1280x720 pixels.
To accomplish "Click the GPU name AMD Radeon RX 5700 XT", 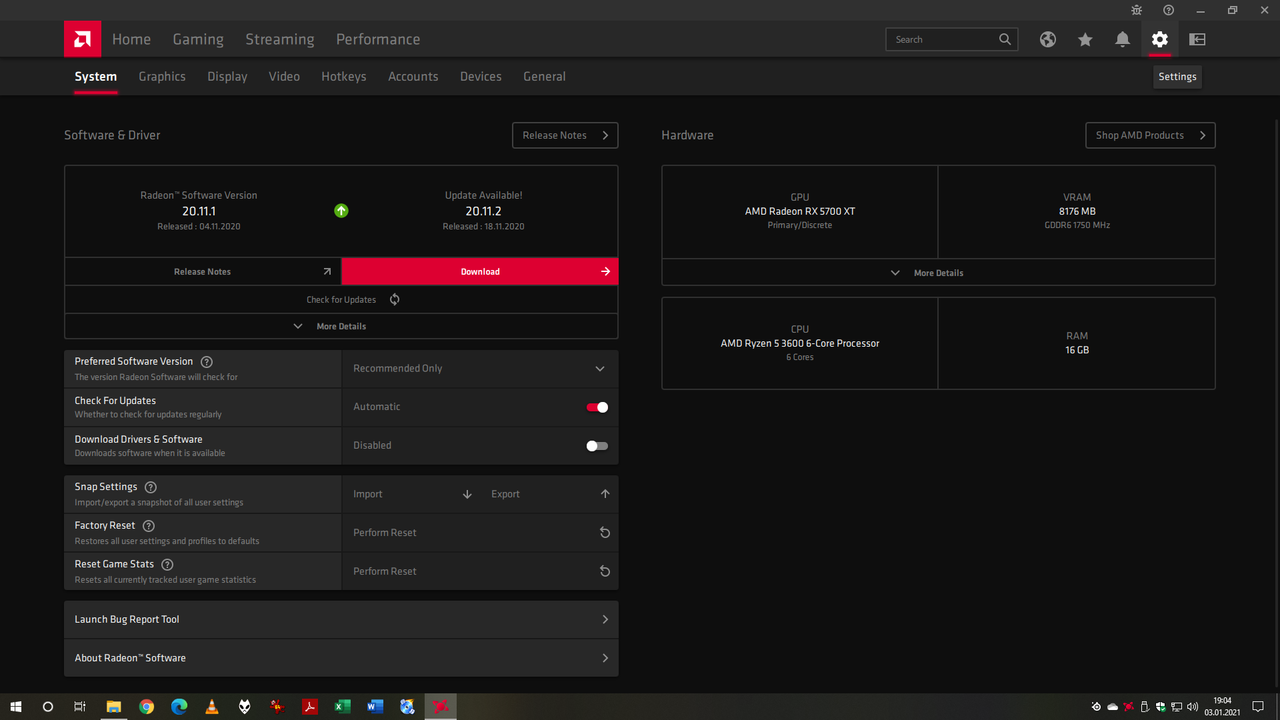I will click(800, 211).
